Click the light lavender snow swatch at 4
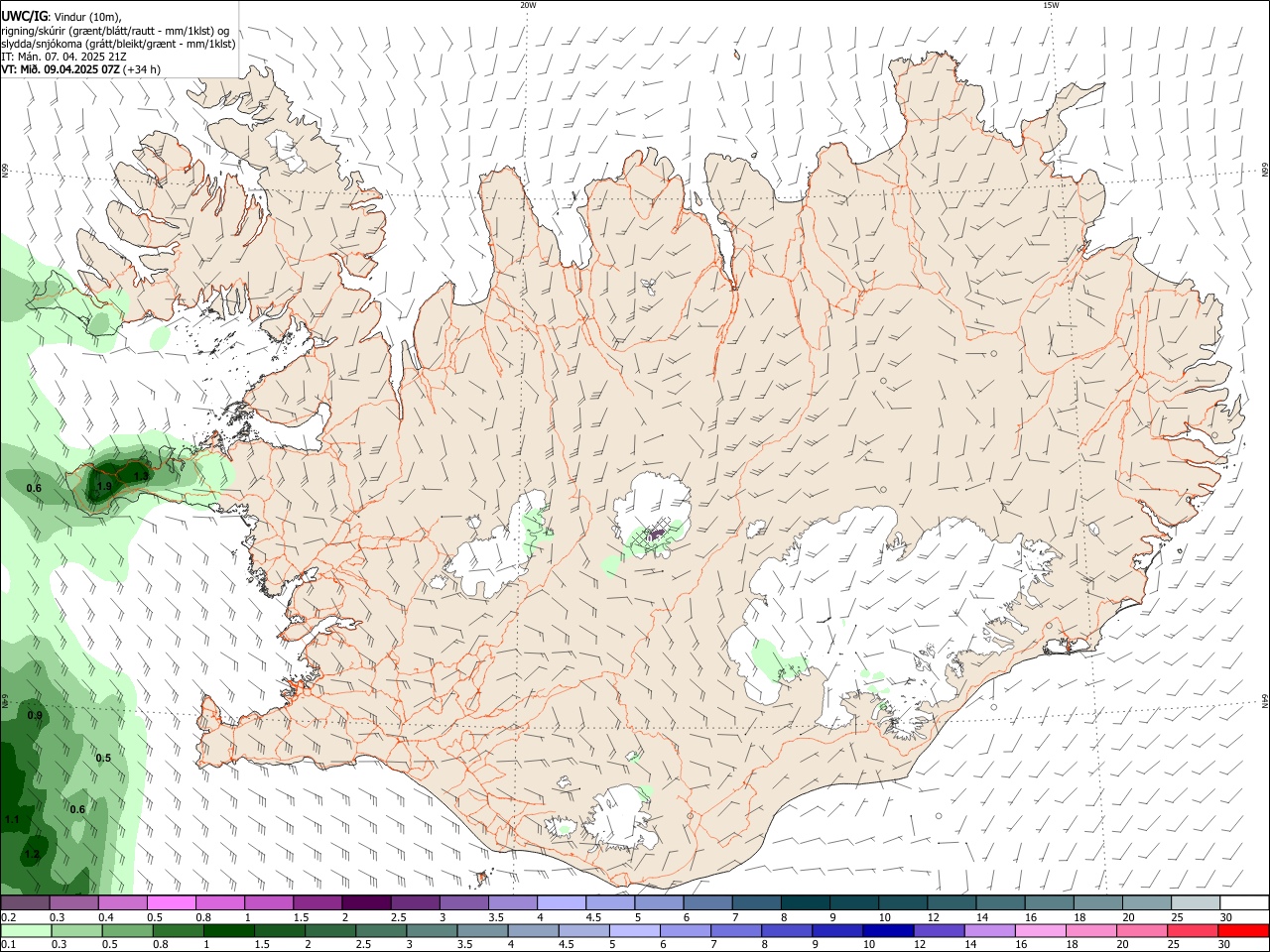The height and width of the screenshot is (952, 1270). pyautogui.click(x=561, y=903)
